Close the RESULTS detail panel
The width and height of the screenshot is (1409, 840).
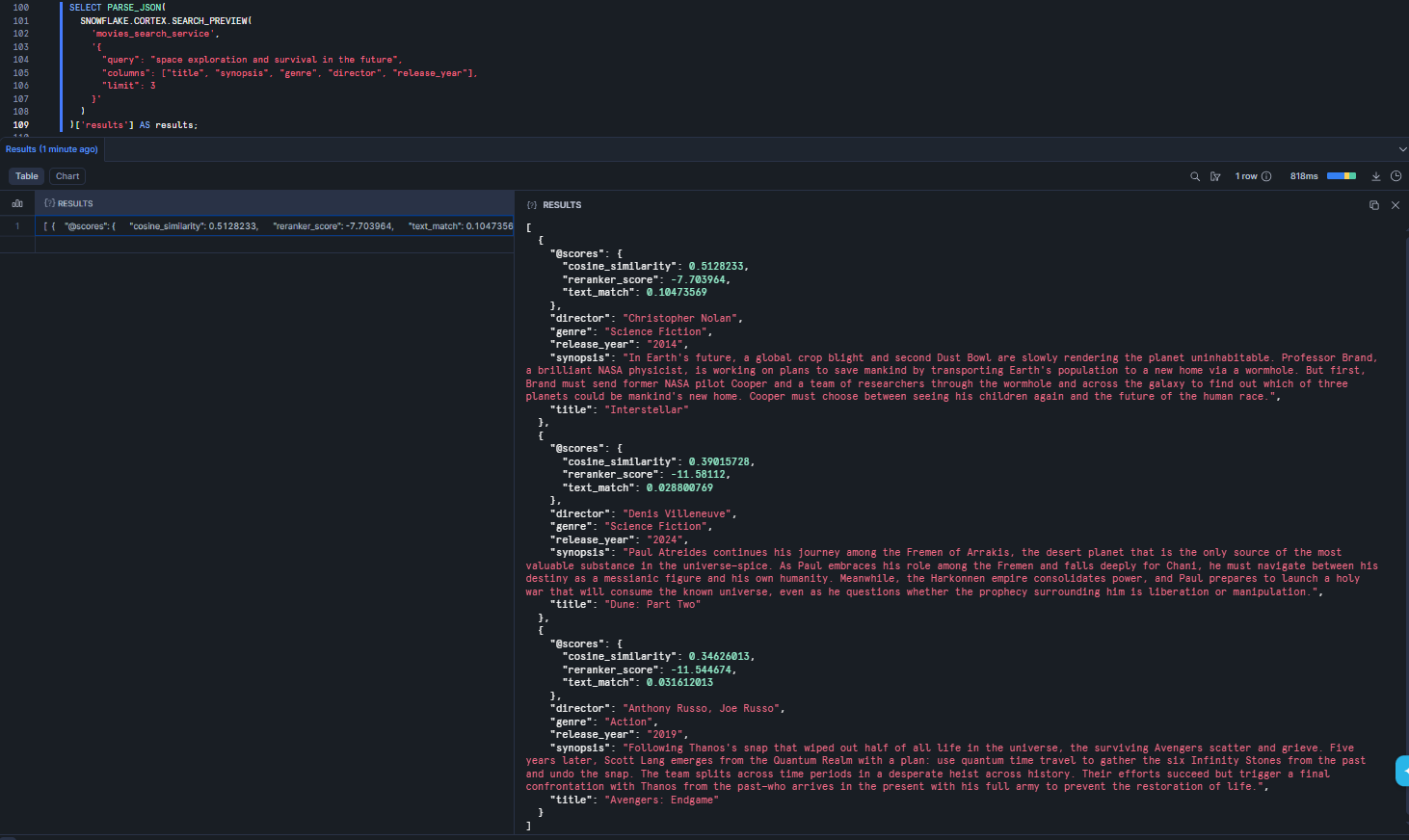pos(1395,205)
